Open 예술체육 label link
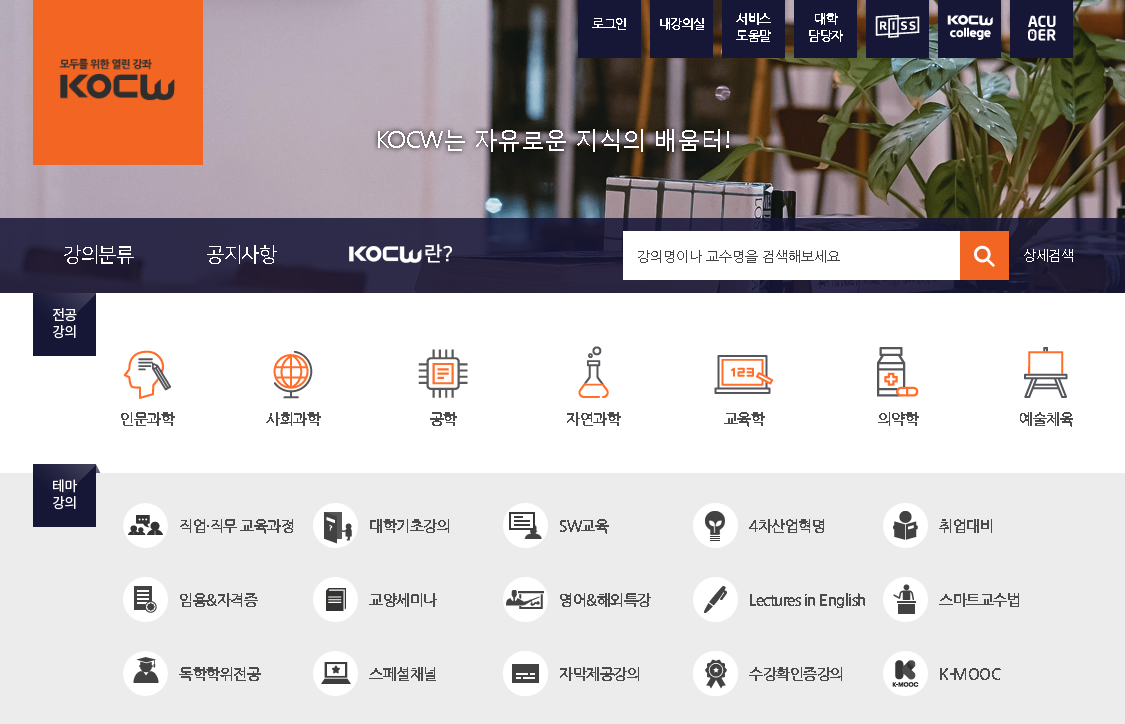This screenshot has width=1125, height=724. [x=1046, y=419]
